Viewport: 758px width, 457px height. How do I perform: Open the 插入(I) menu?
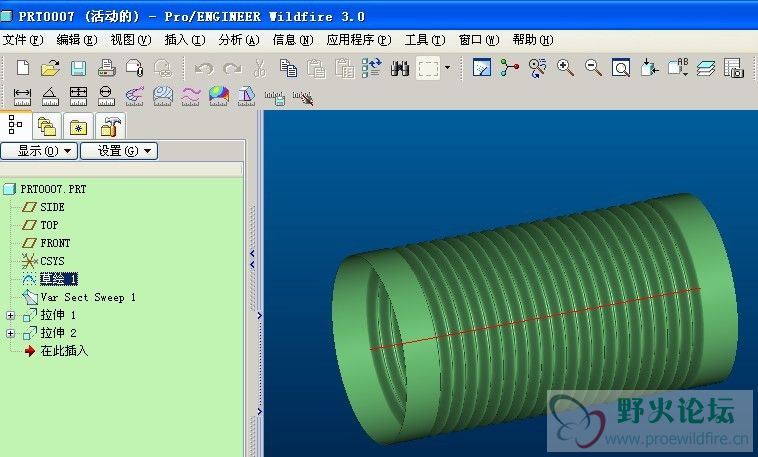[x=185, y=40]
